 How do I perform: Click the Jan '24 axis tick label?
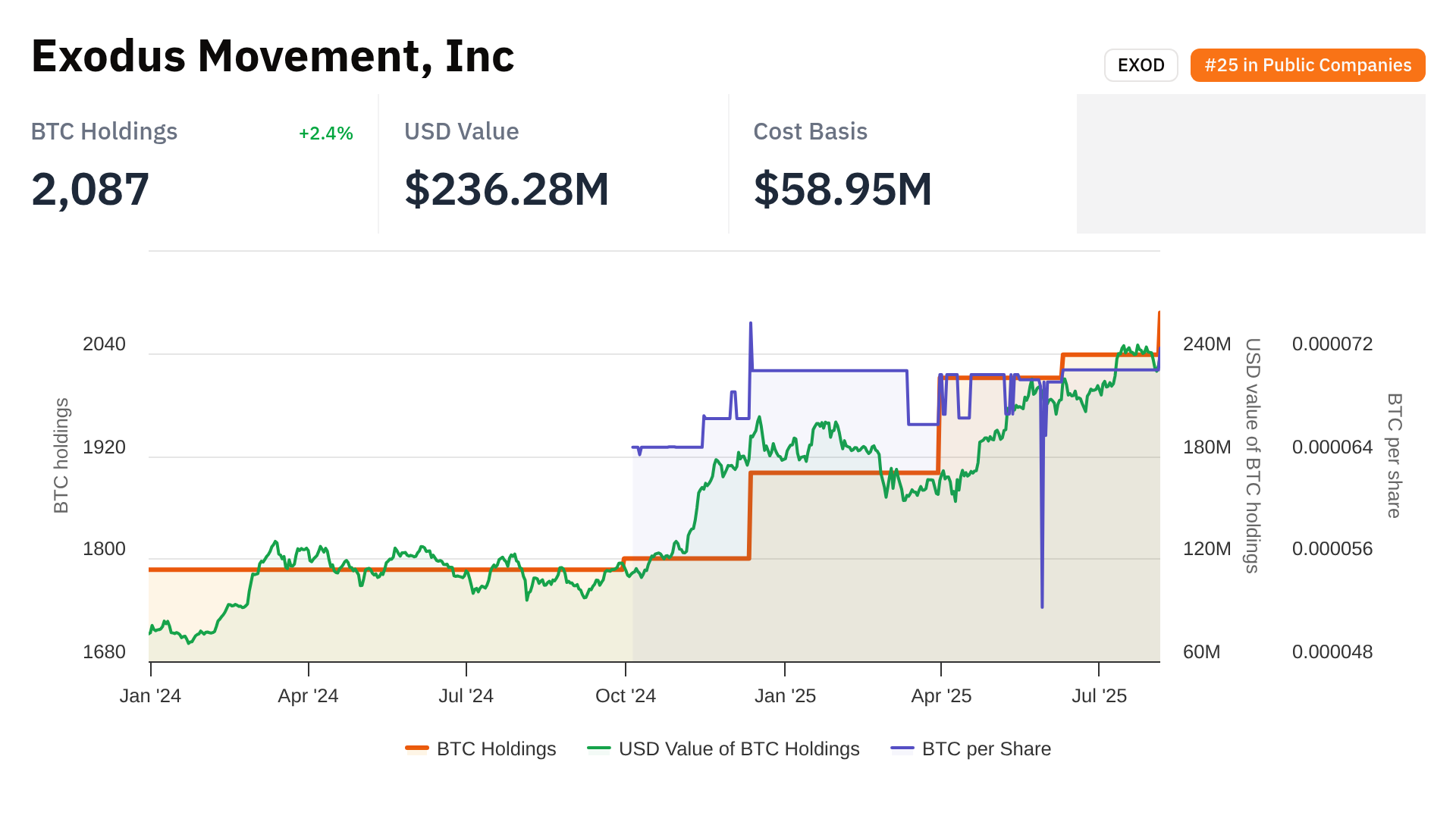coord(150,696)
